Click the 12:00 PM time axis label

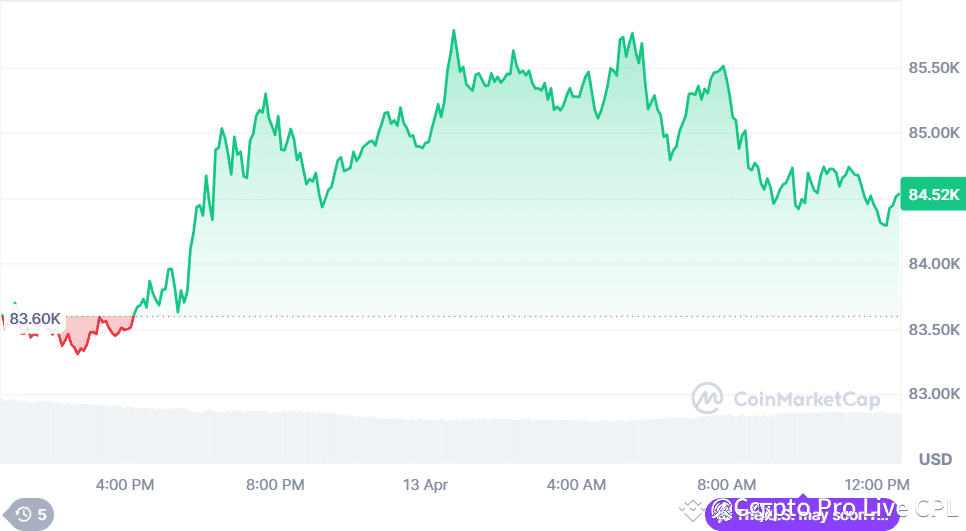(877, 485)
